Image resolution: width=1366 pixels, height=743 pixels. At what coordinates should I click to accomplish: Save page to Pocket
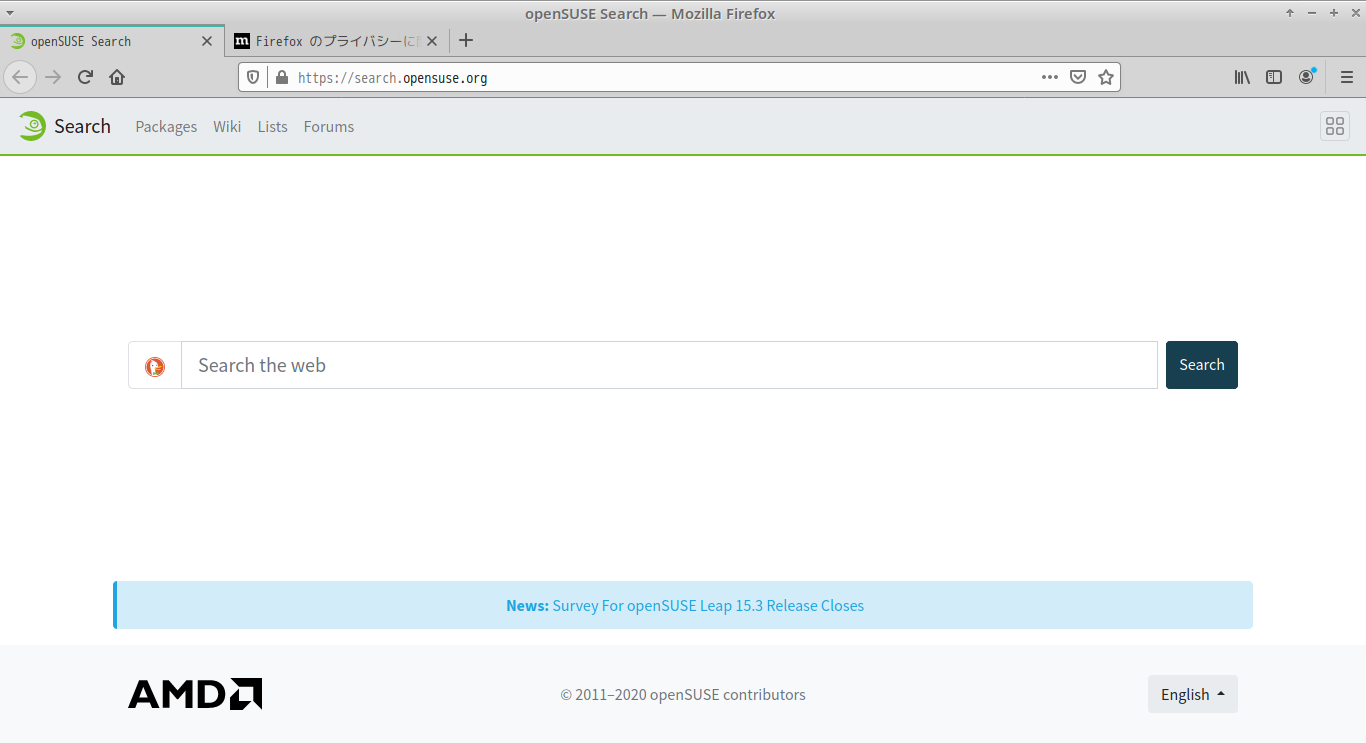pos(1078,77)
